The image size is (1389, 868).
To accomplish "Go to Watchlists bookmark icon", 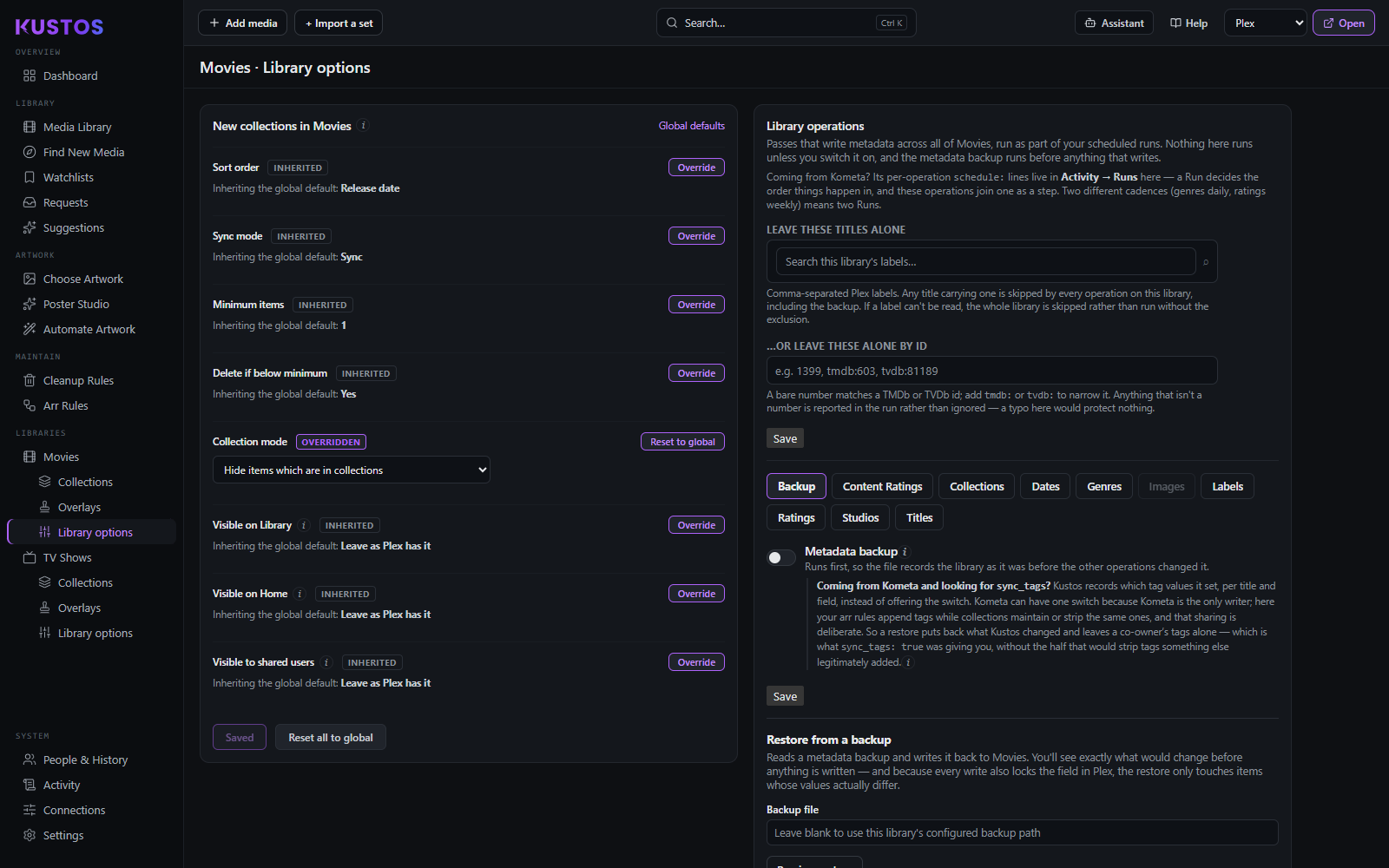I will 30,177.
